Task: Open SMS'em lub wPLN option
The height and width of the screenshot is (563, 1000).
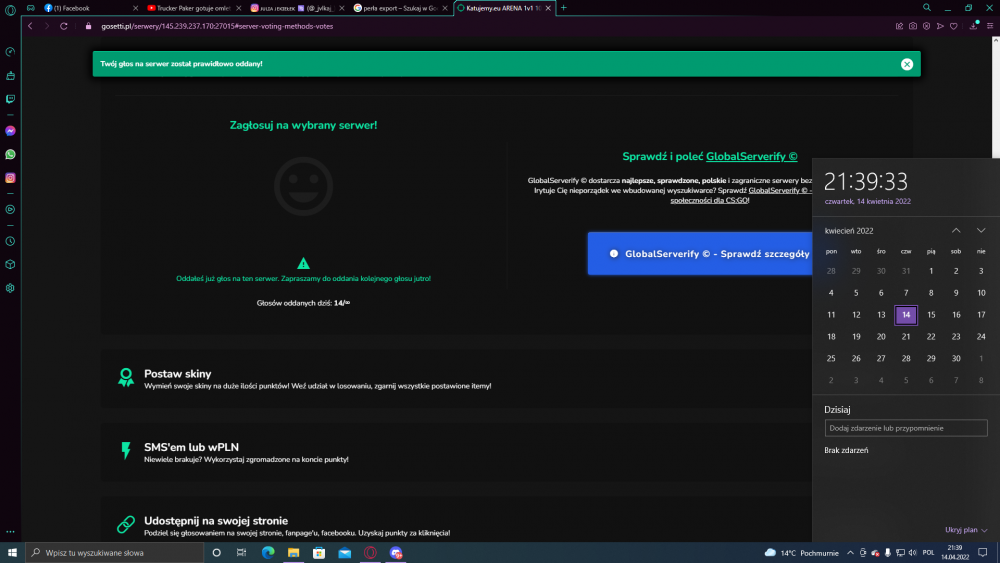Action: click(456, 452)
